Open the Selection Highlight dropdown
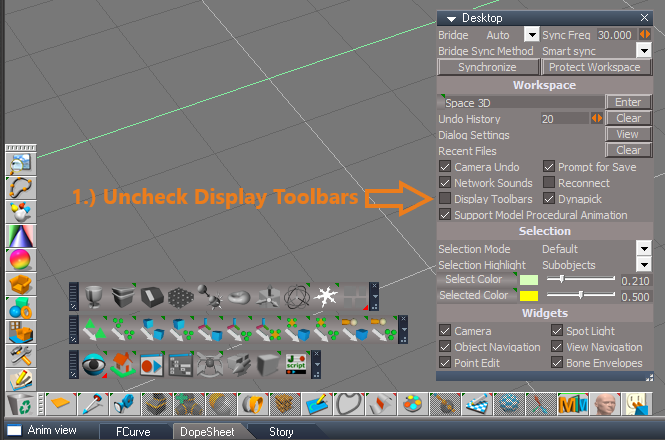The height and width of the screenshot is (440, 665). pos(644,265)
